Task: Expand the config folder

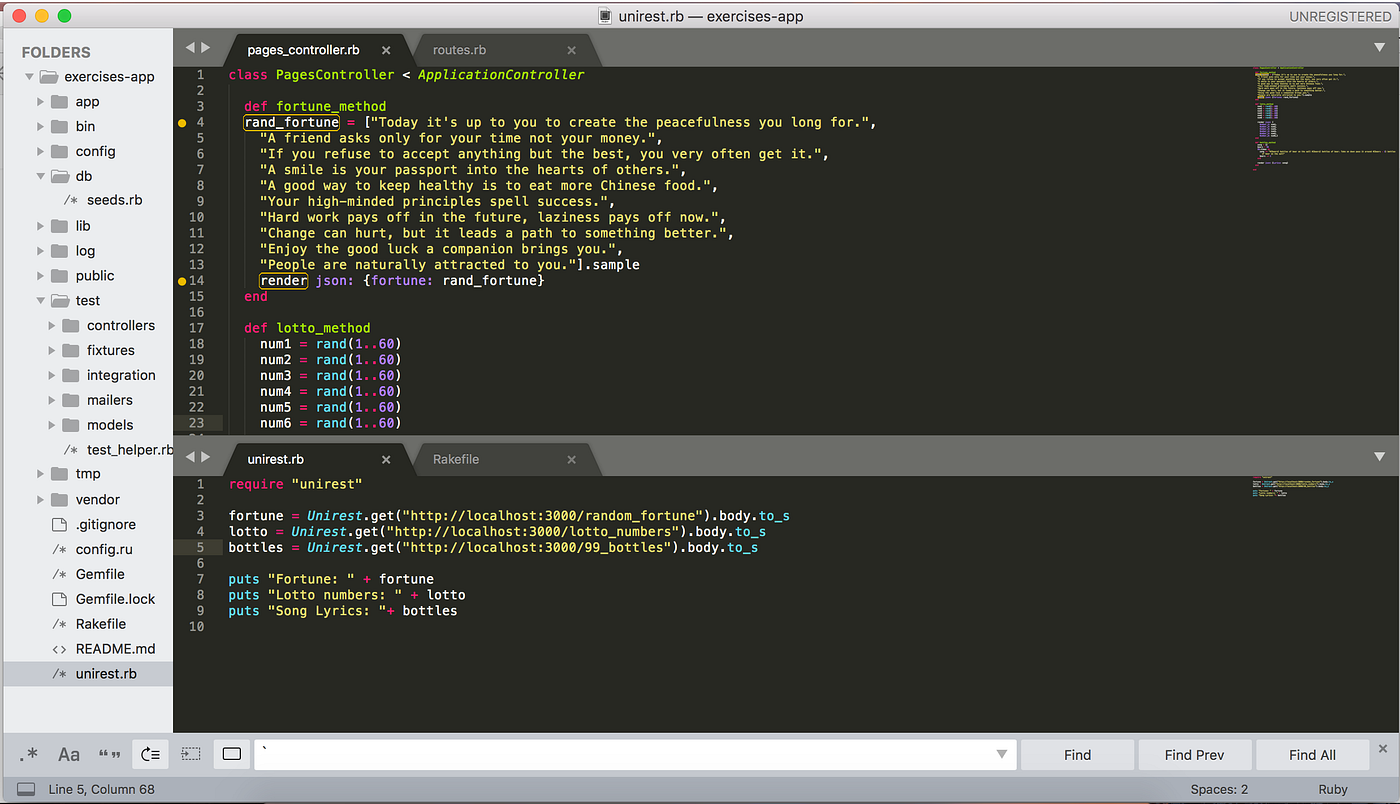Action: (41, 152)
